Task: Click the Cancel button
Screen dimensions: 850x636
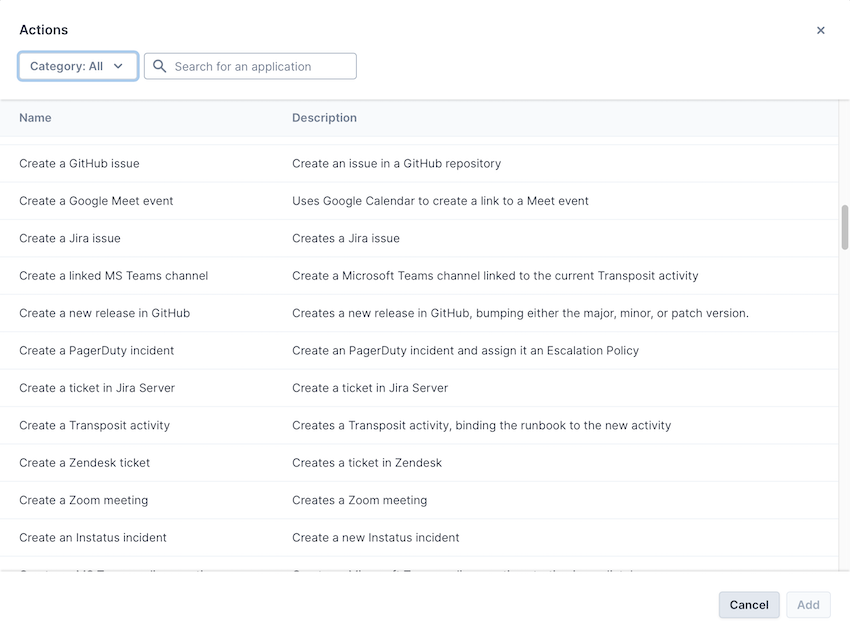Action: pos(749,605)
